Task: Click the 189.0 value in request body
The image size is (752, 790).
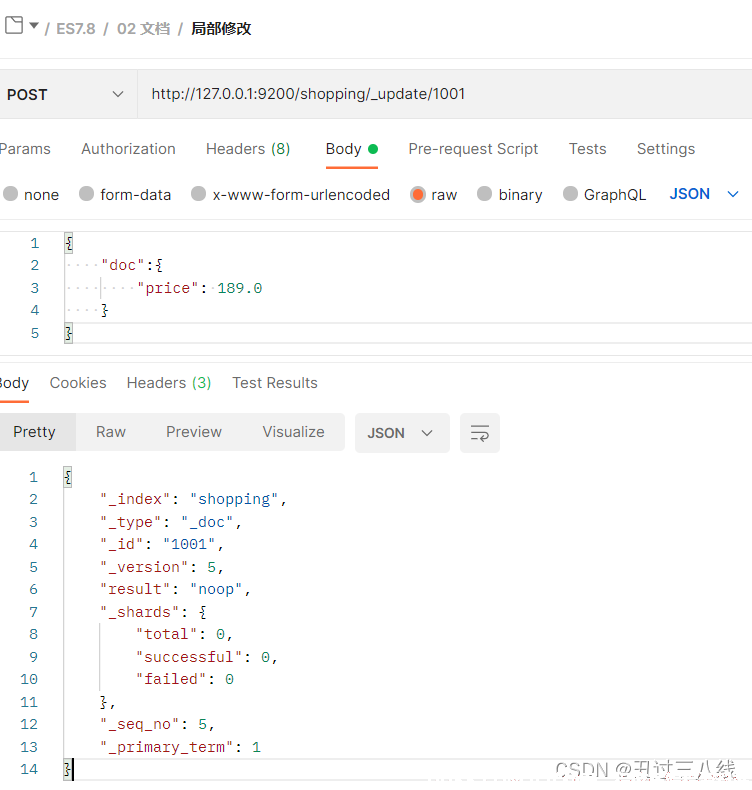Action: [x=240, y=288]
